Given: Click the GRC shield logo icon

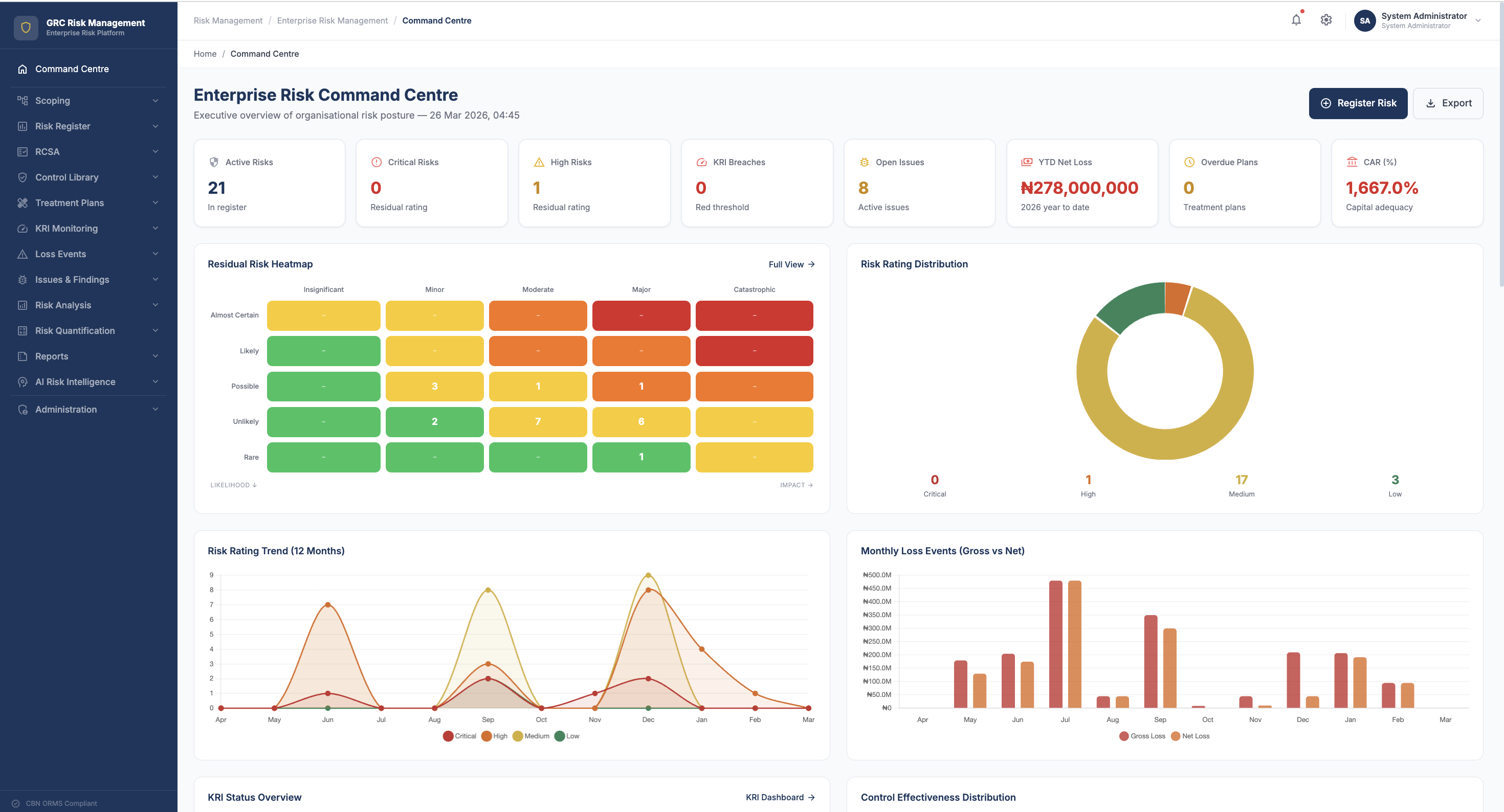Looking at the screenshot, I should (26, 28).
